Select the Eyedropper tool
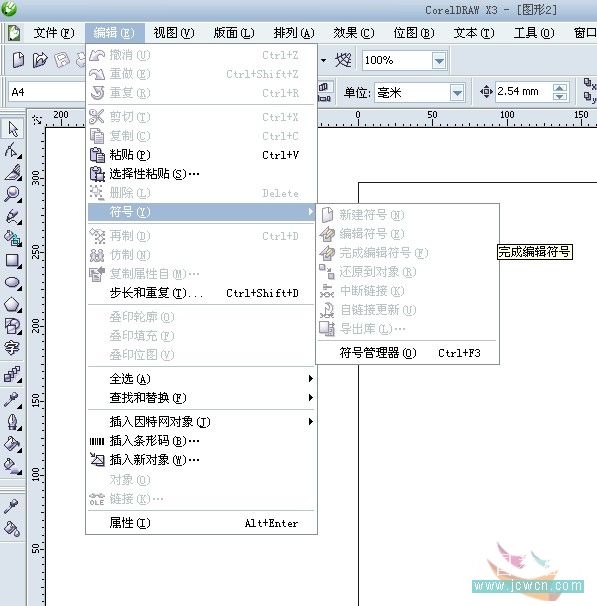The width and height of the screenshot is (597, 606). click(x=13, y=400)
